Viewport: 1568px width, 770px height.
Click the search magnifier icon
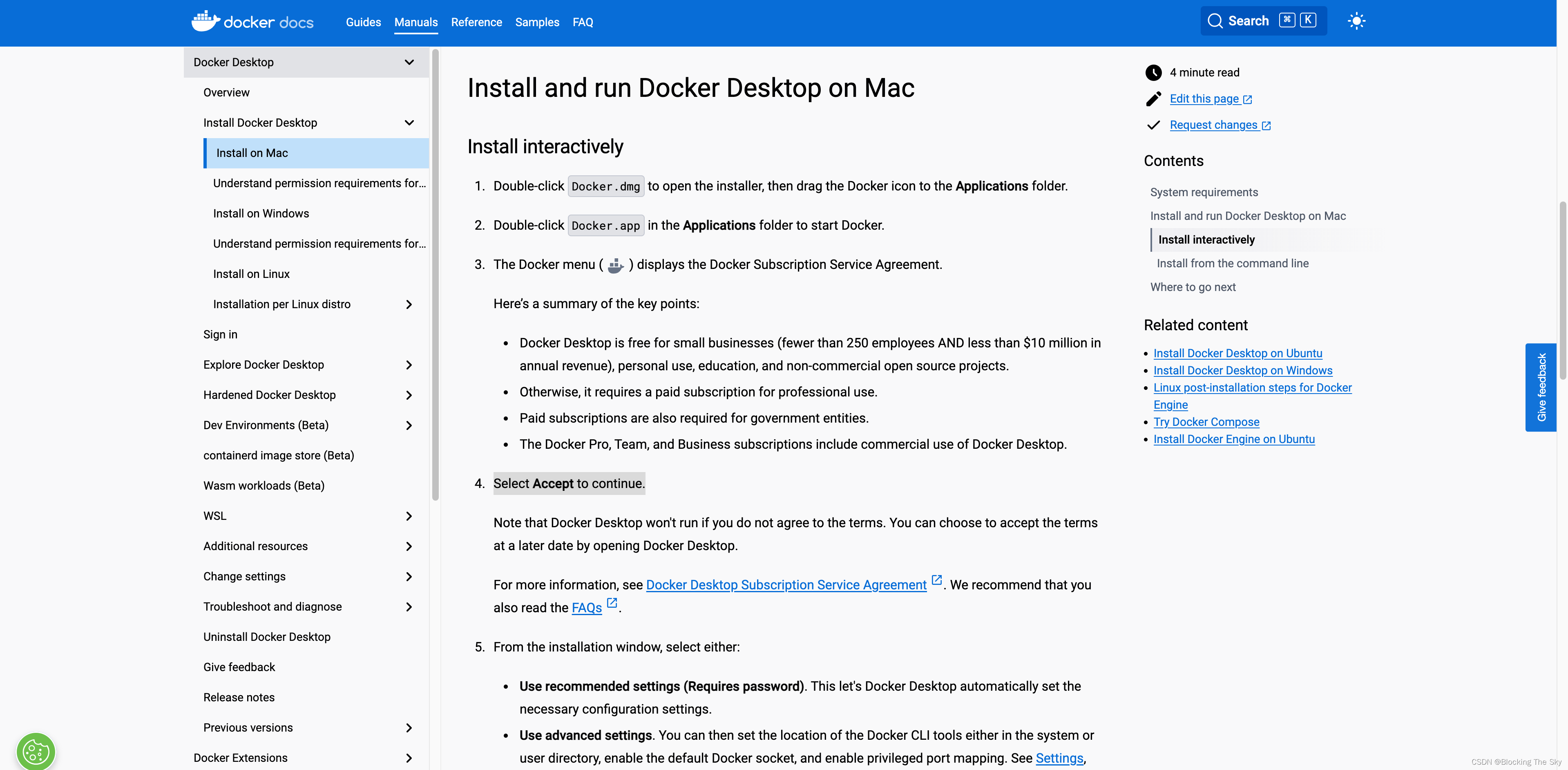[x=1215, y=21]
